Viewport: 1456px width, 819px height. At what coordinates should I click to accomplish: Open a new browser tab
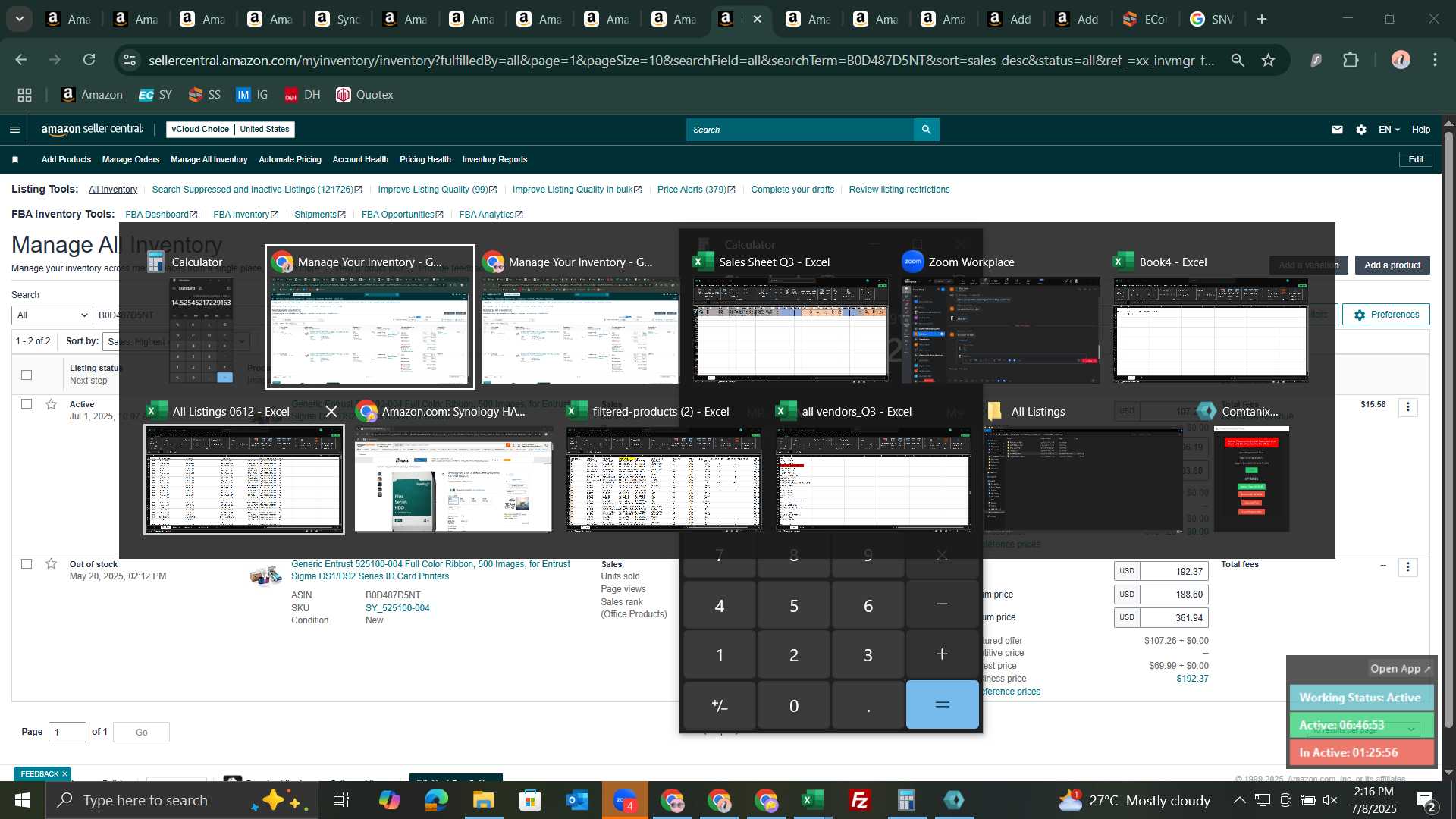pos(1262,19)
